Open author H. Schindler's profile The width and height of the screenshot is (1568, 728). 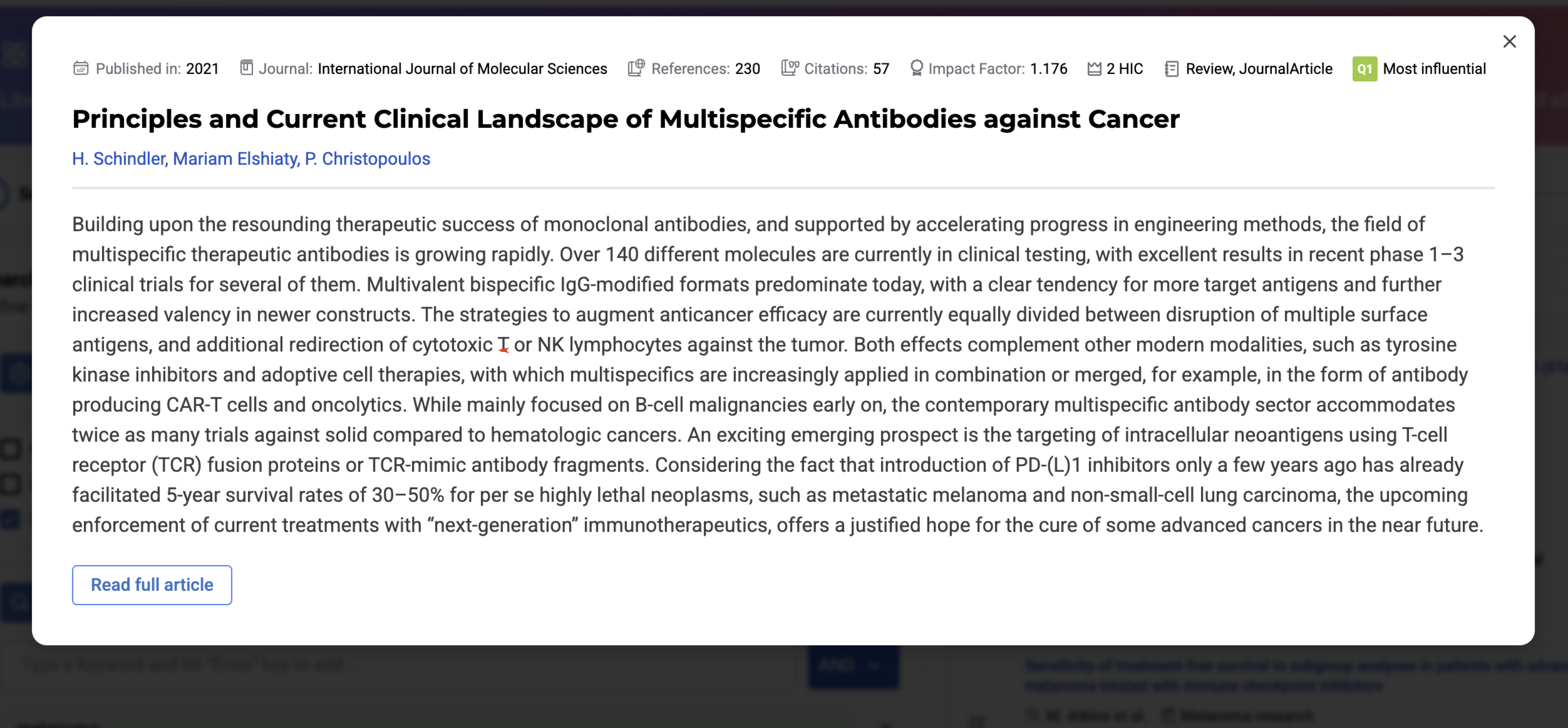click(x=119, y=159)
